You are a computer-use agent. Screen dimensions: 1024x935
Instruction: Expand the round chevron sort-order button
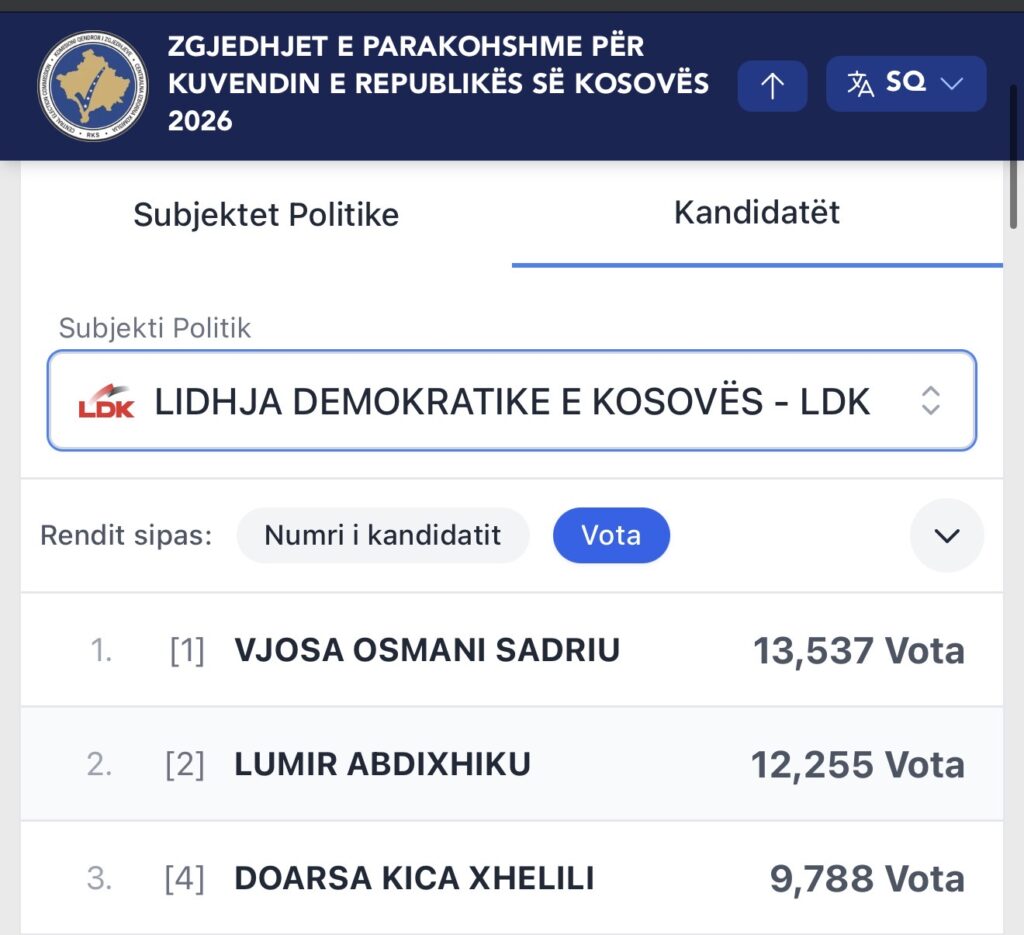pyautogui.click(x=946, y=535)
